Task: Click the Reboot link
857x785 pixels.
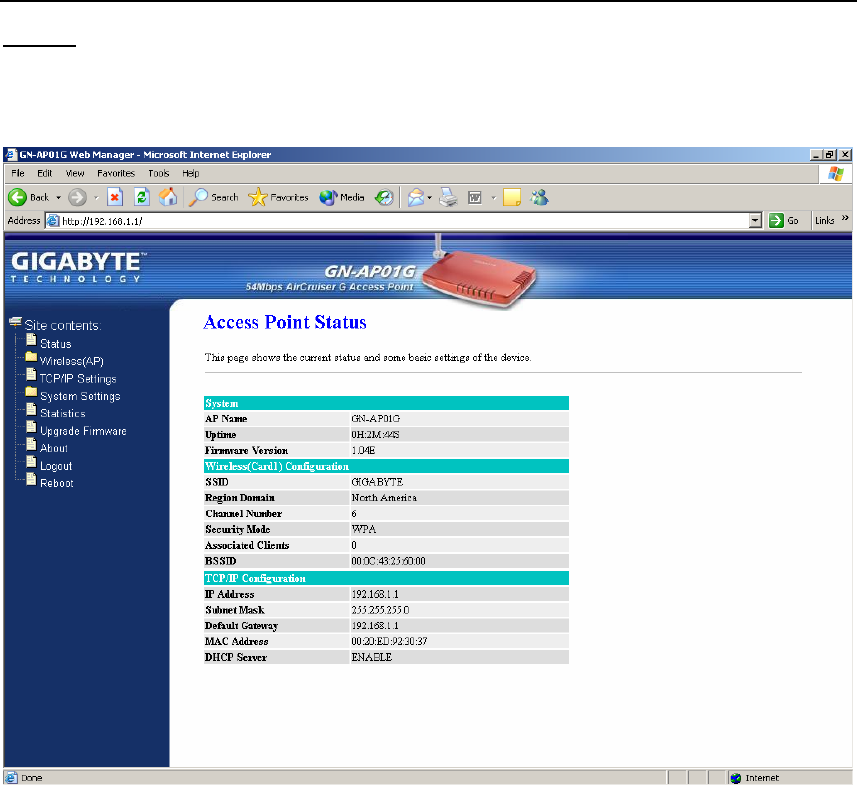Action: [57, 483]
